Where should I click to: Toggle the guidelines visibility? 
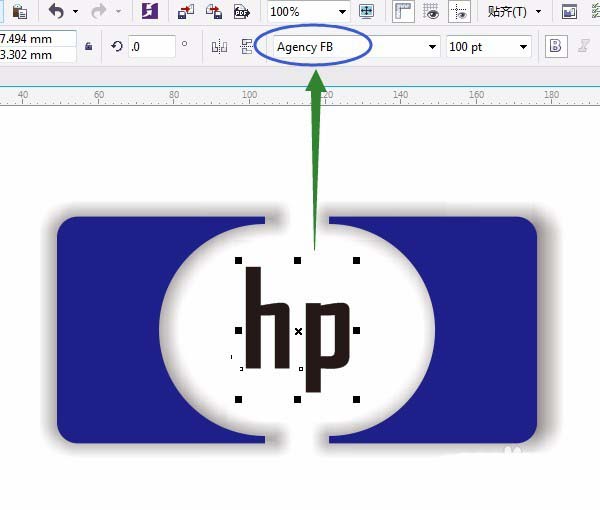coord(459,11)
